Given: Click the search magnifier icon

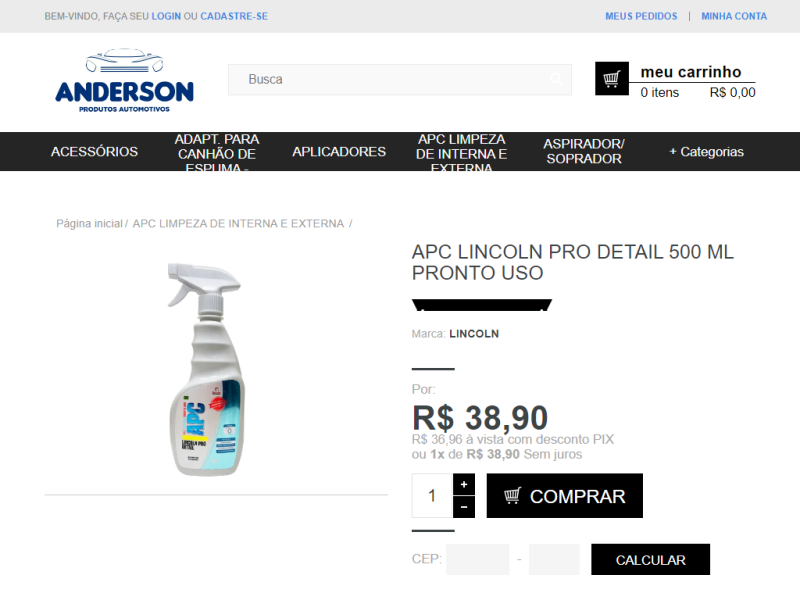Looking at the screenshot, I should pos(556,79).
